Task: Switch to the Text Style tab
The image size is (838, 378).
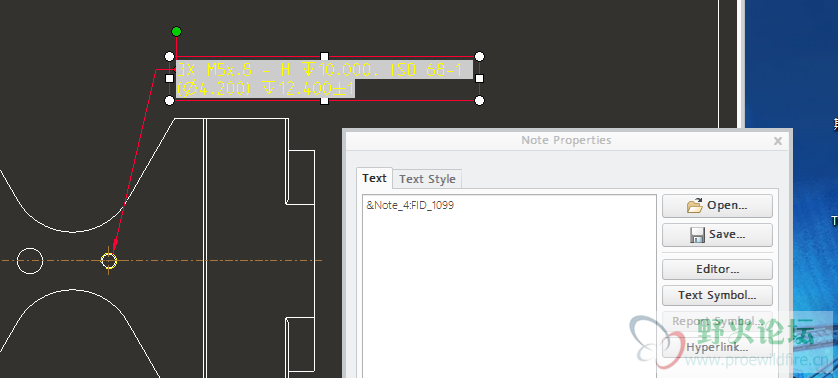Action: [427, 179]
